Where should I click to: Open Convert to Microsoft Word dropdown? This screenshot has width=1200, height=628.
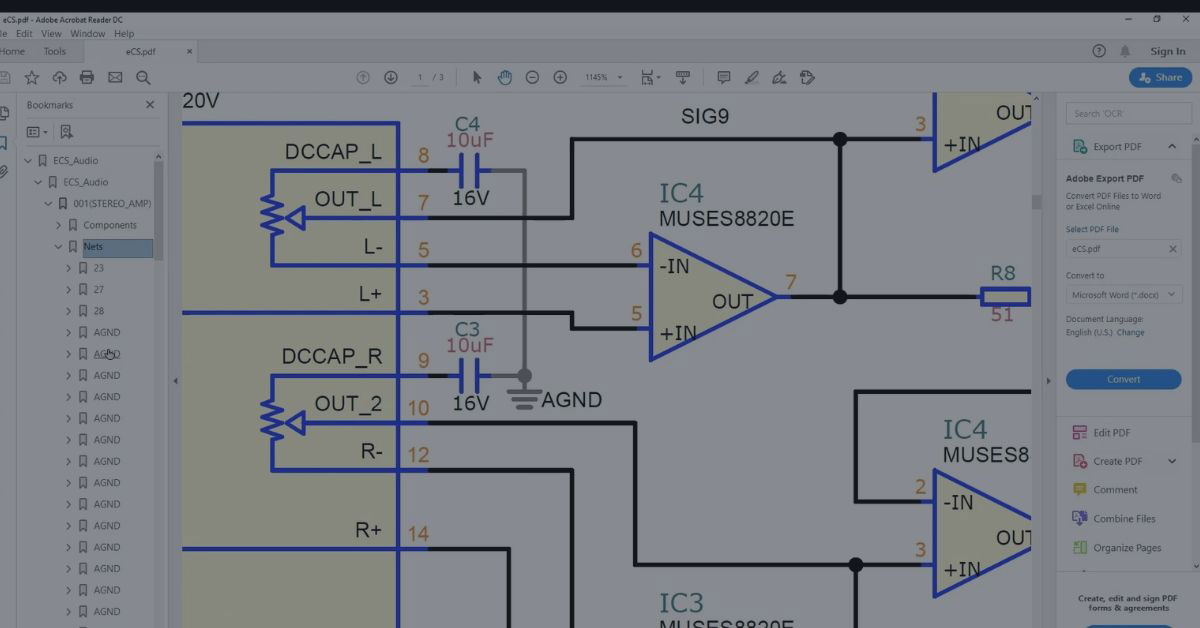(1123, 295)
